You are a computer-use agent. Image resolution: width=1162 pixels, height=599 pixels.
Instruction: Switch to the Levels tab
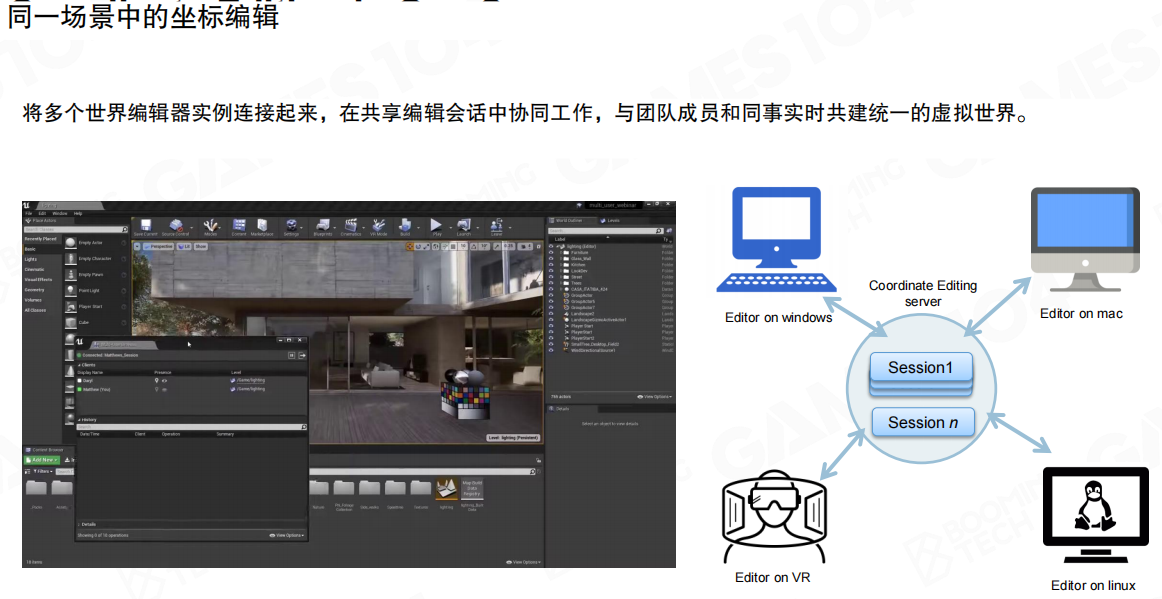coord(613,220)
